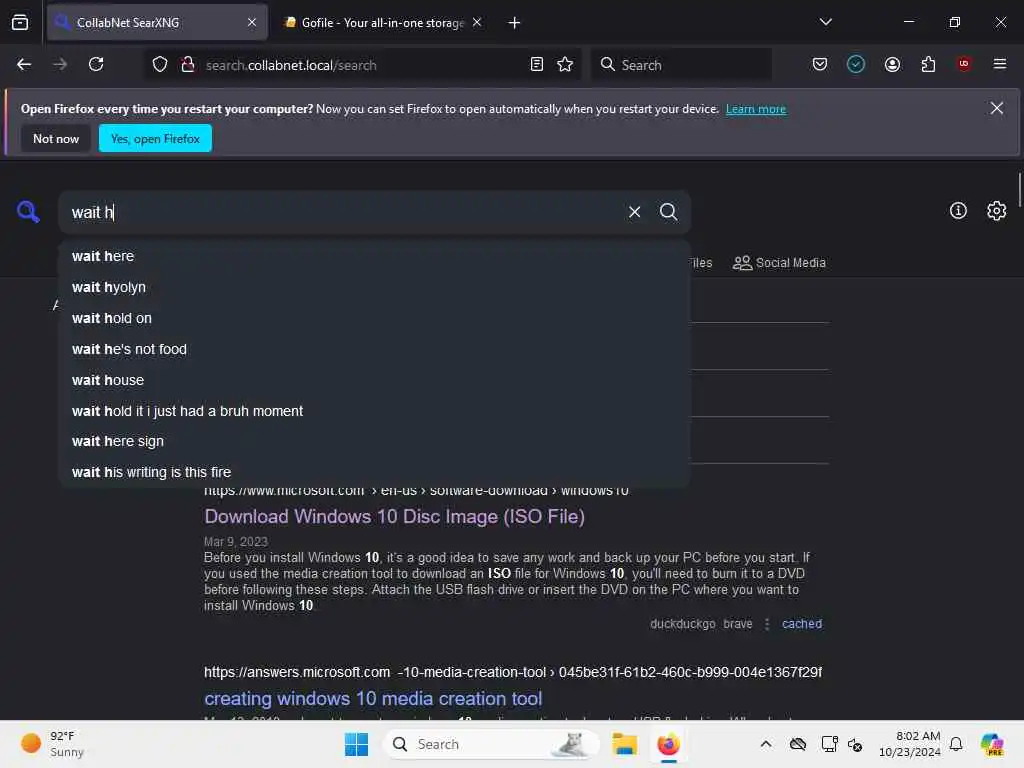Choose suggestion "wait house"
Viewport: 1024px width, 768px height.
pyautogui.click(x=374, y=380)
